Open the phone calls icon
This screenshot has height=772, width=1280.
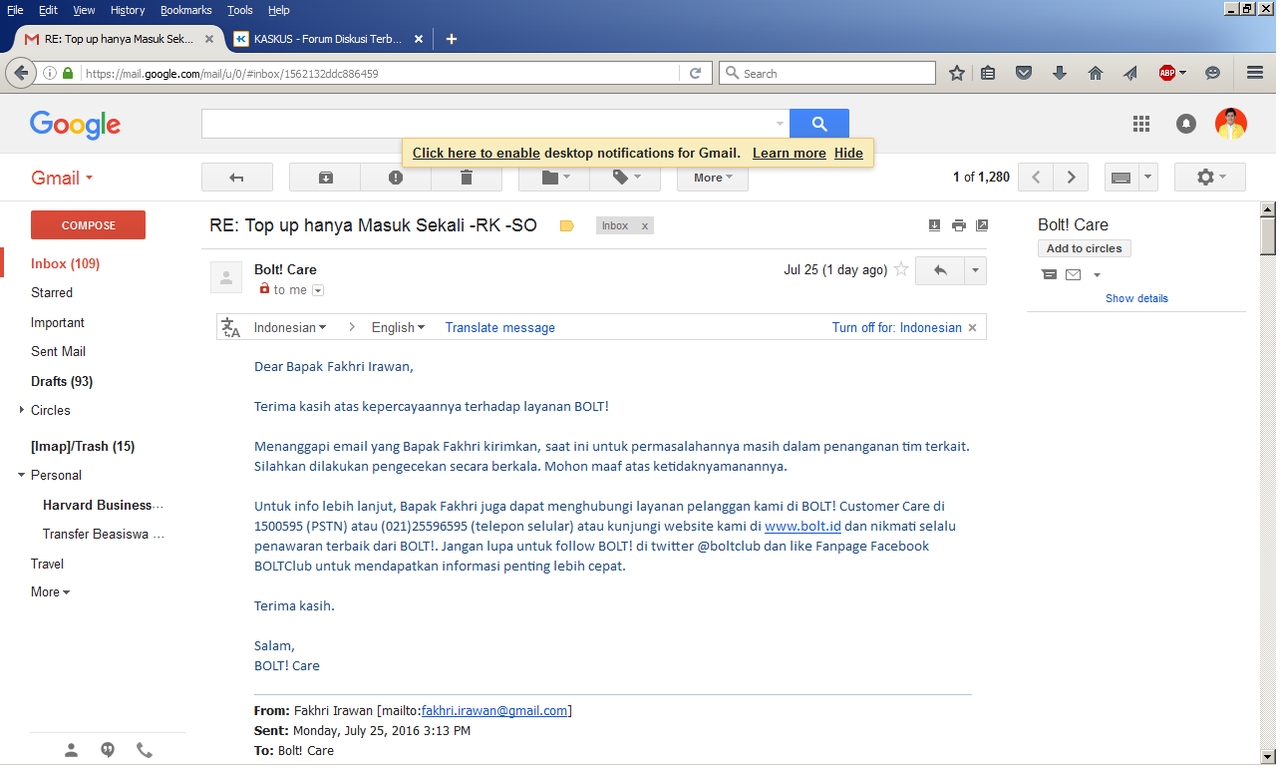pyautogui.click(x=144, y=750)
